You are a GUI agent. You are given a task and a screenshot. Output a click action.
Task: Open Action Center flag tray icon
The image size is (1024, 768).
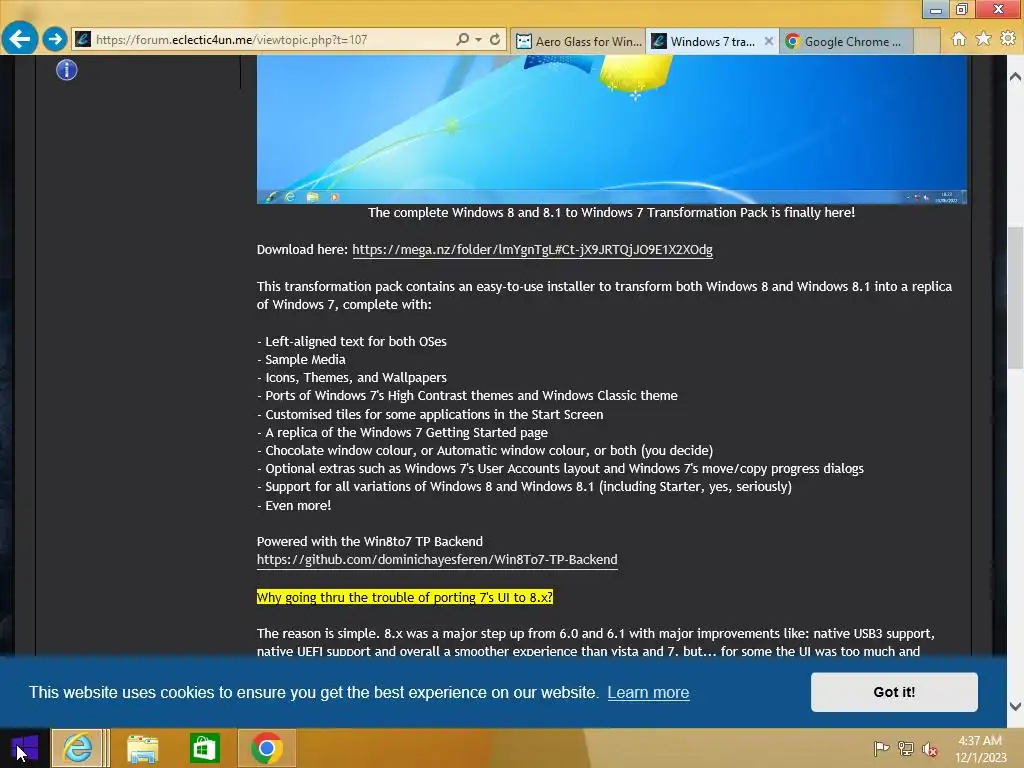pyautogui.click(x=881, y=748)
